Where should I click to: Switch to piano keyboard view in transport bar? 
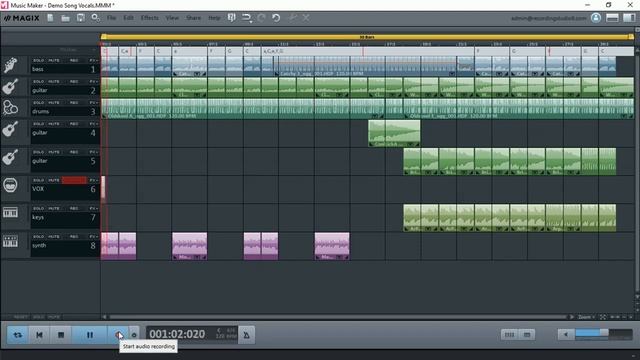pyautogui.click(x=509, y=335)
